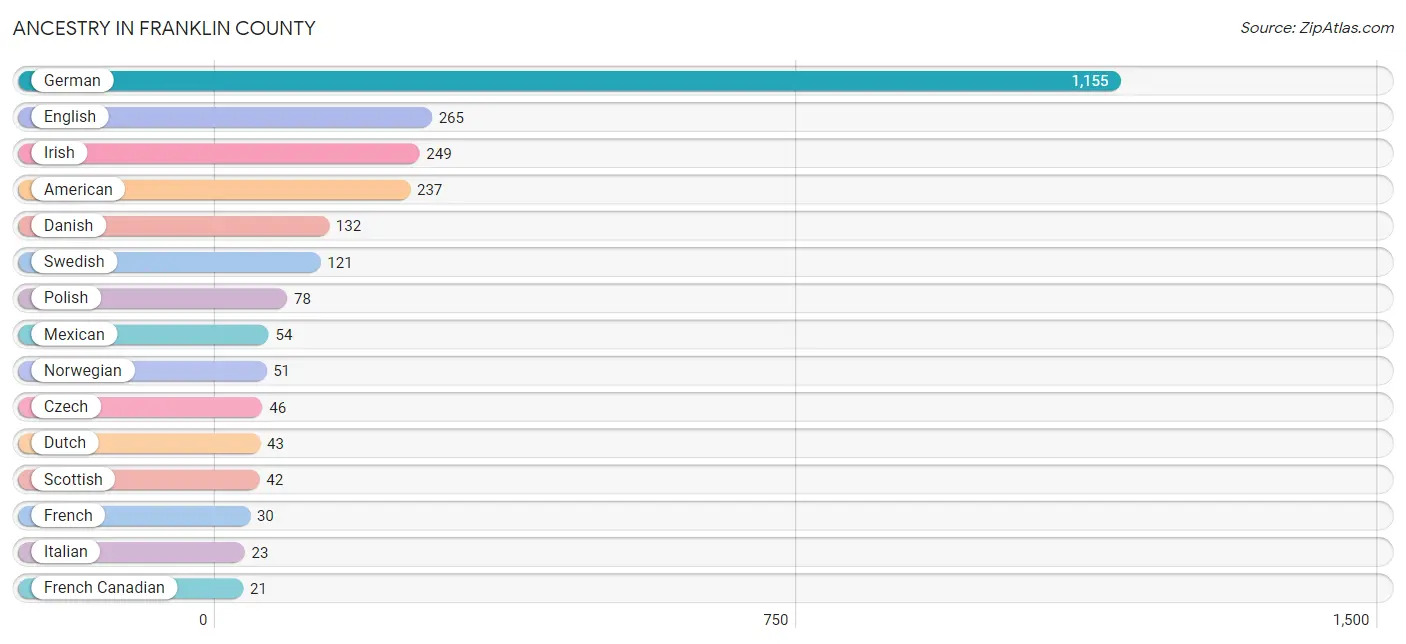
Task: Click the Irish ancestry label
Action: click(x=59, y=153)
